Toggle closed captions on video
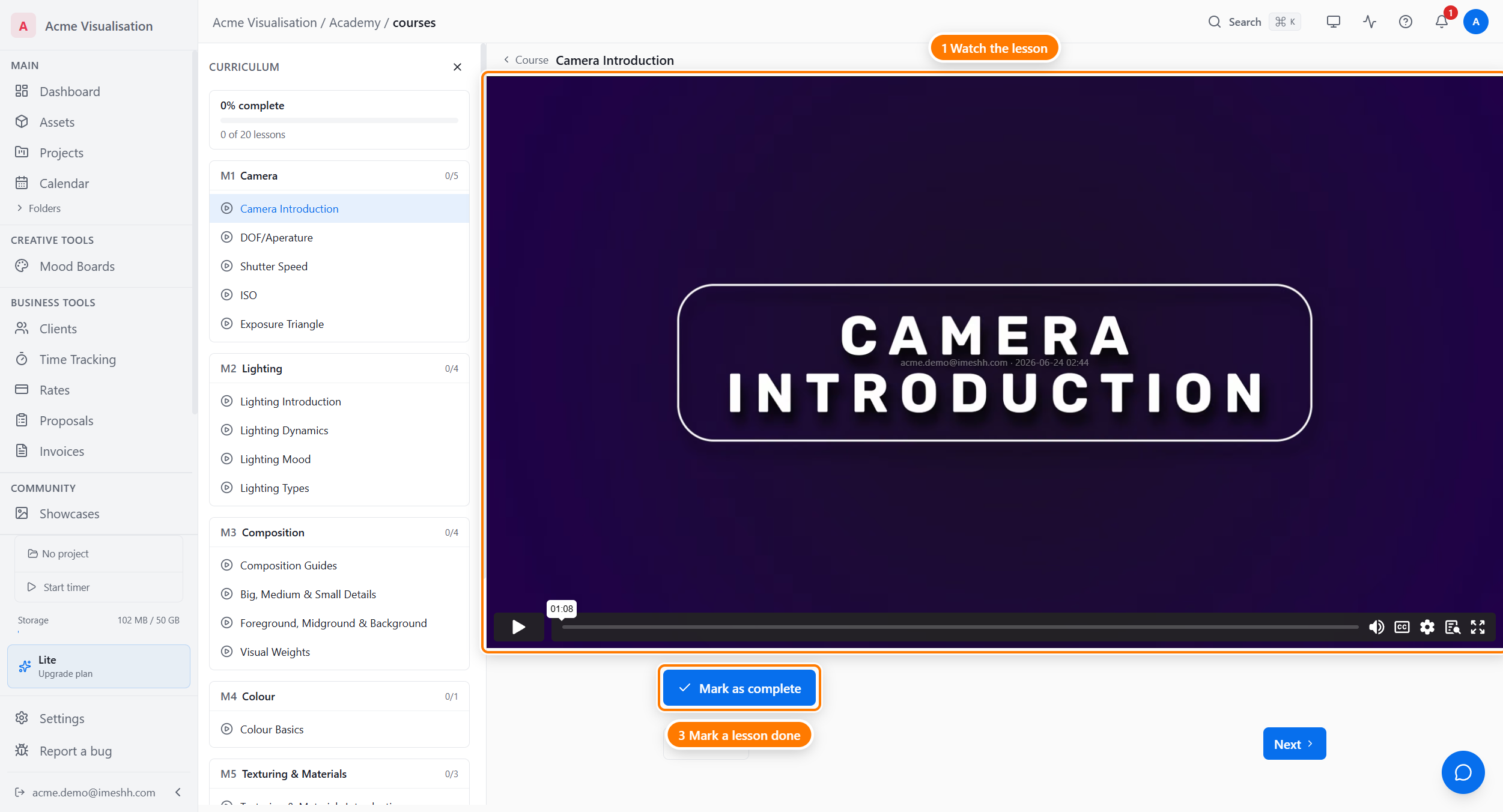Viewport: 1503px width, 812px height. click(1401, 627)
